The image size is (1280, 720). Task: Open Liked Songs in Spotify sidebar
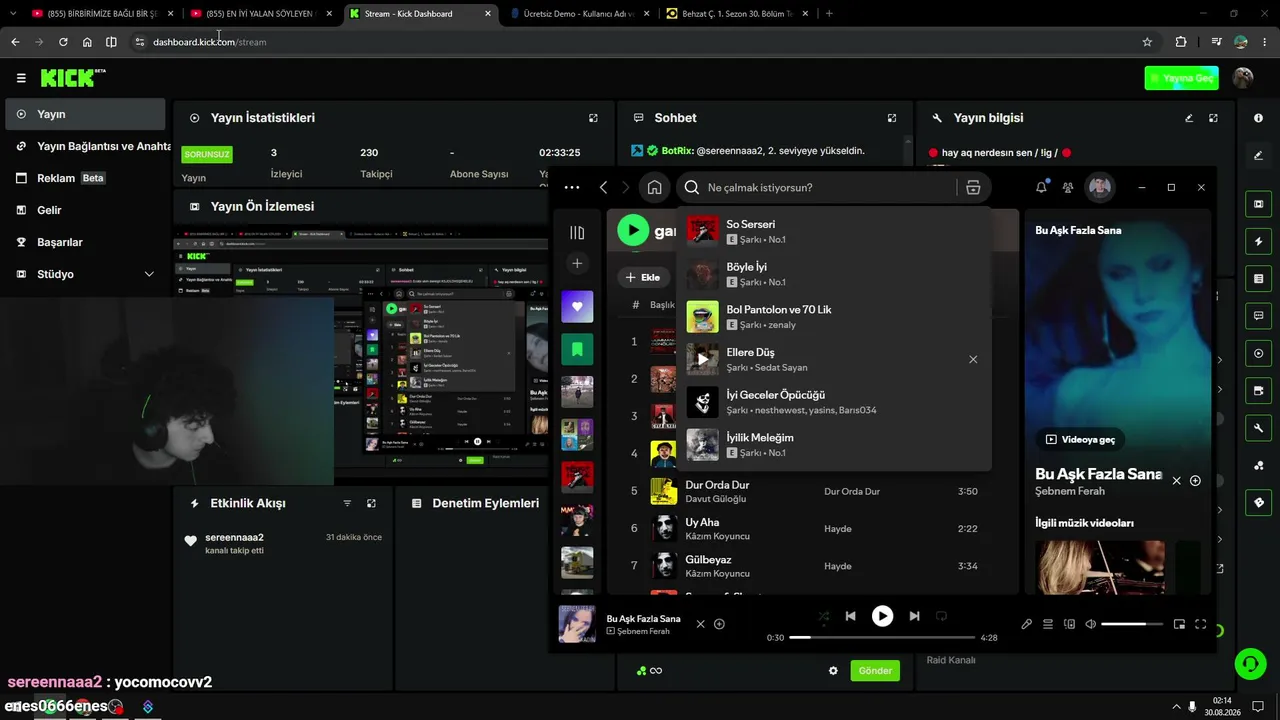tap(577, 306)
